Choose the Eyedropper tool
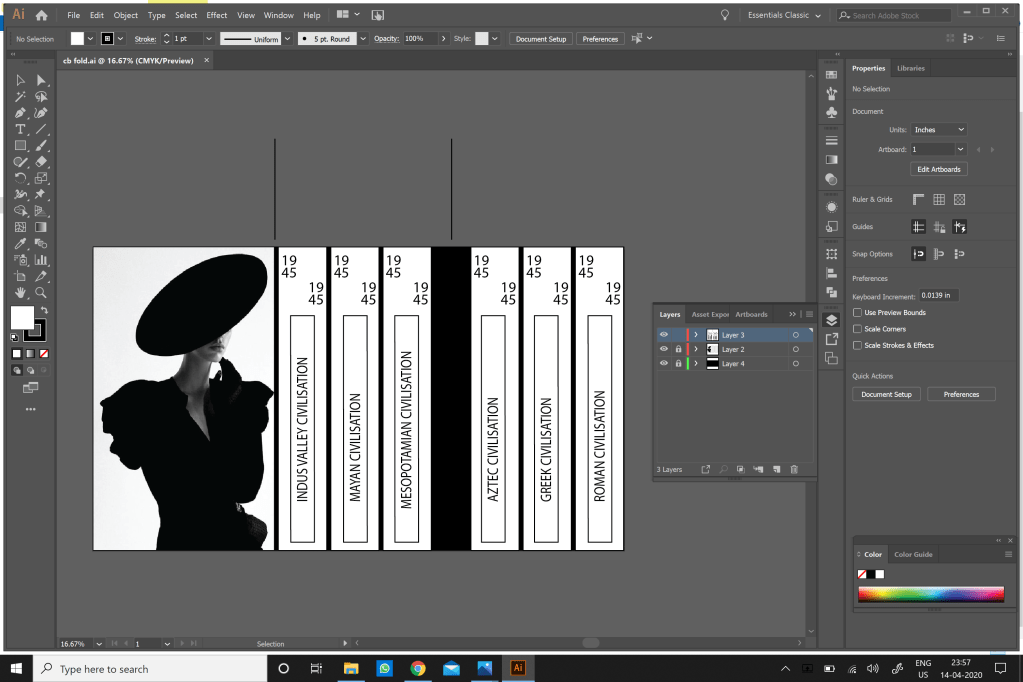1023x682 pixels. click(x=20, y=243)
